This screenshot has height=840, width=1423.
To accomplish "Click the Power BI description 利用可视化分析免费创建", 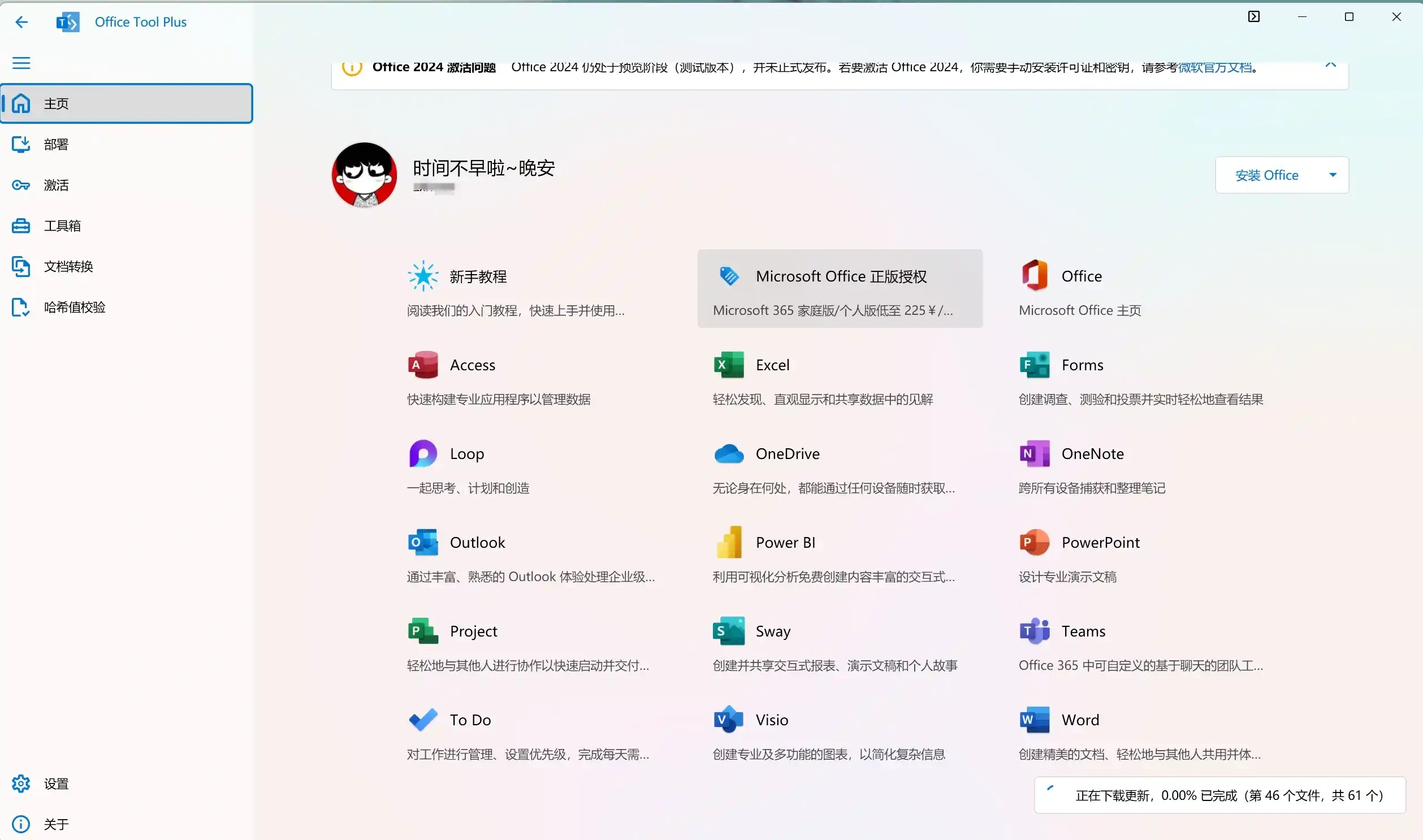I will (x=834, y=577).
